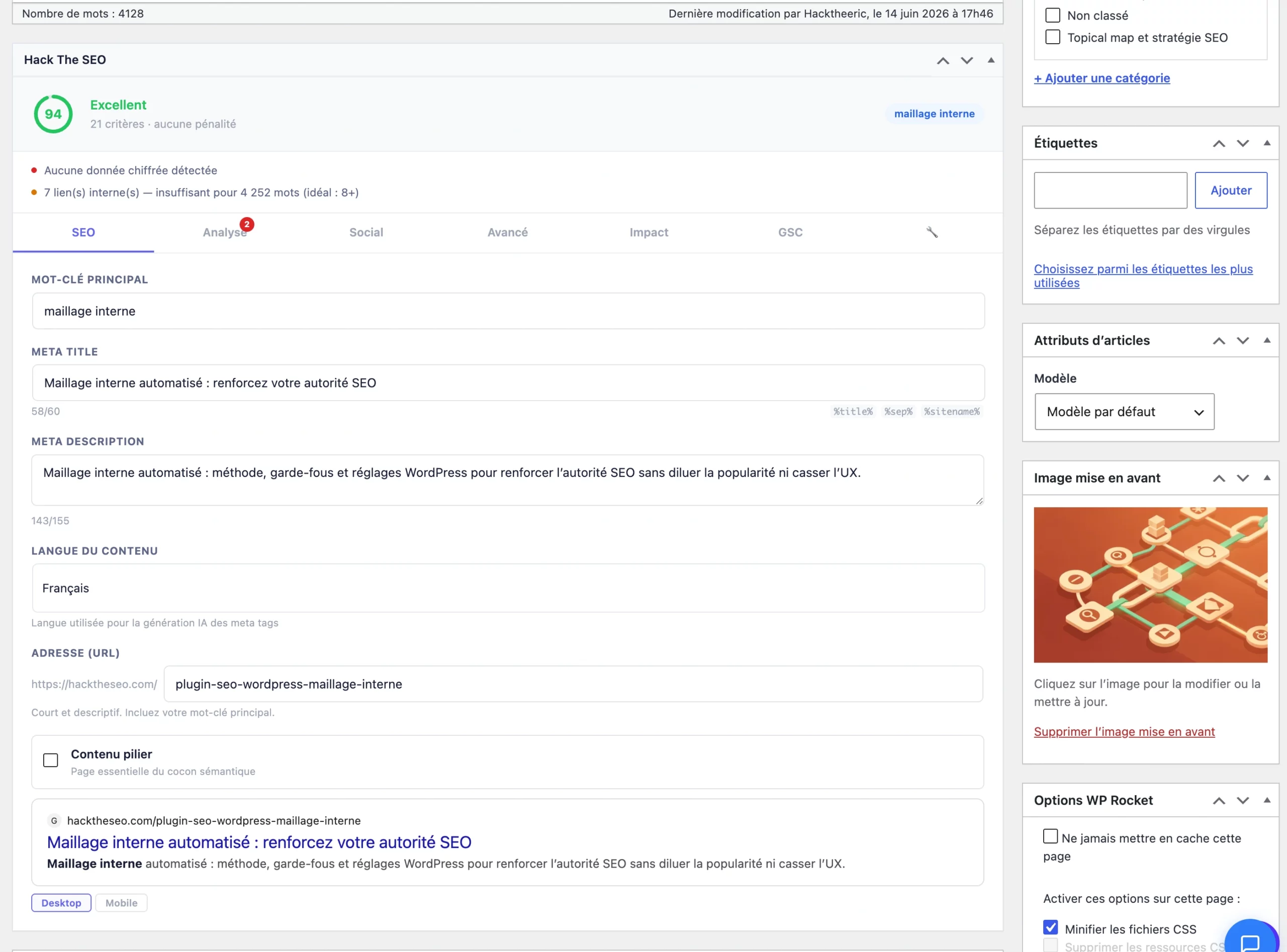Select the Desktop preview button
Image resolution: width=1287 pixels, height=952 pixels.
pyautogui.click(x=61, y=903)
